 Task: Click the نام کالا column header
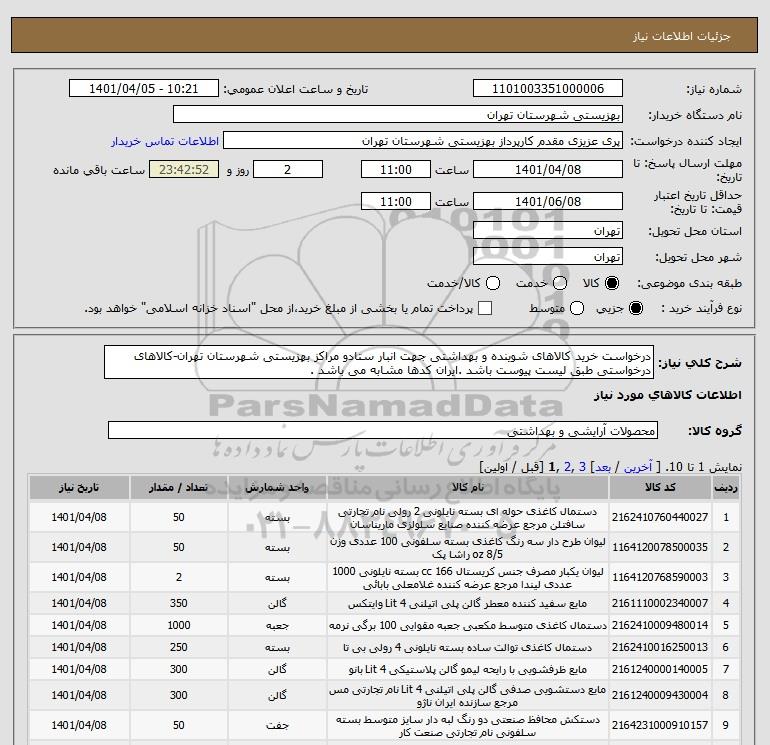[x=468, y=488]
